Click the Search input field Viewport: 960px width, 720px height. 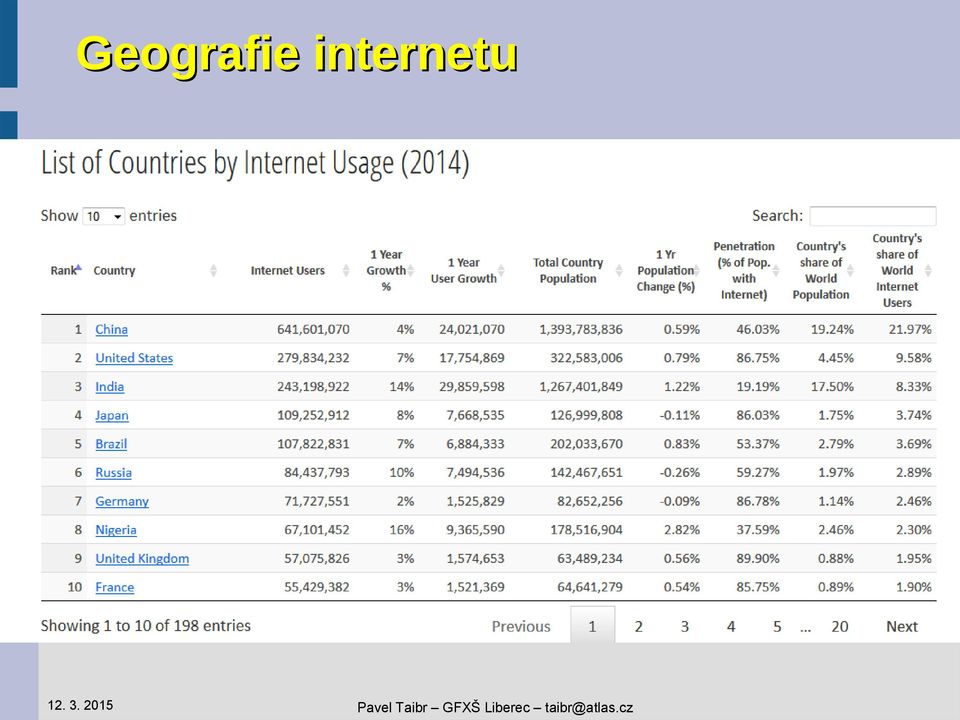(x=872, y=216)
